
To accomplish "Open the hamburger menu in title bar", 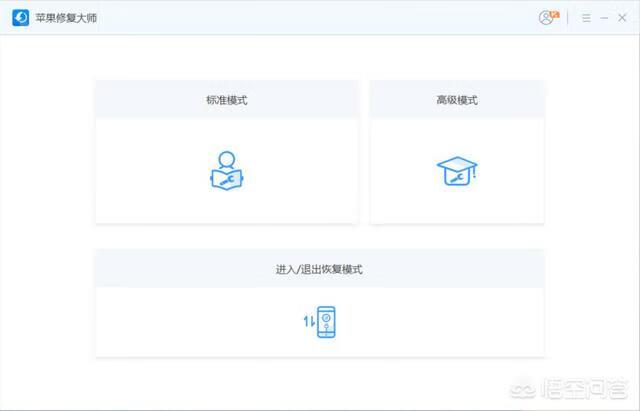I will (586, 18).
